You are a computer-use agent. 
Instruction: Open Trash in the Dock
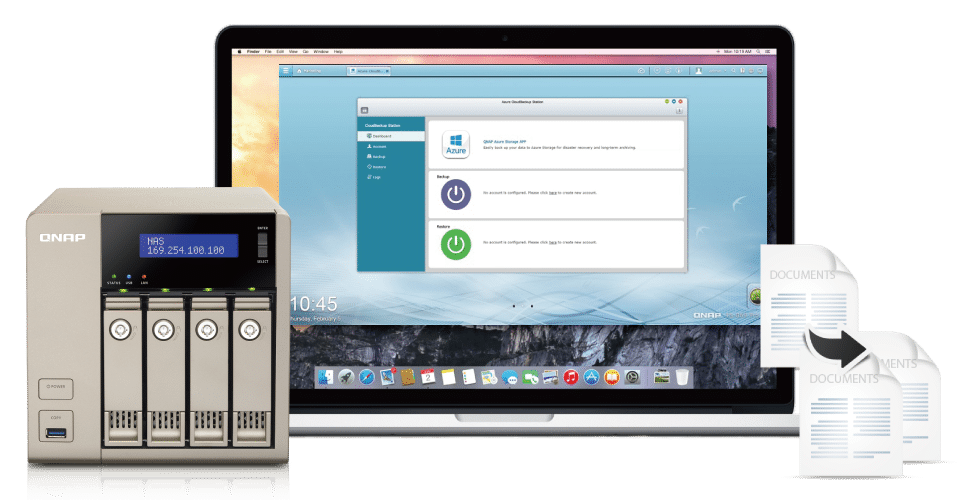click(682, 377)
